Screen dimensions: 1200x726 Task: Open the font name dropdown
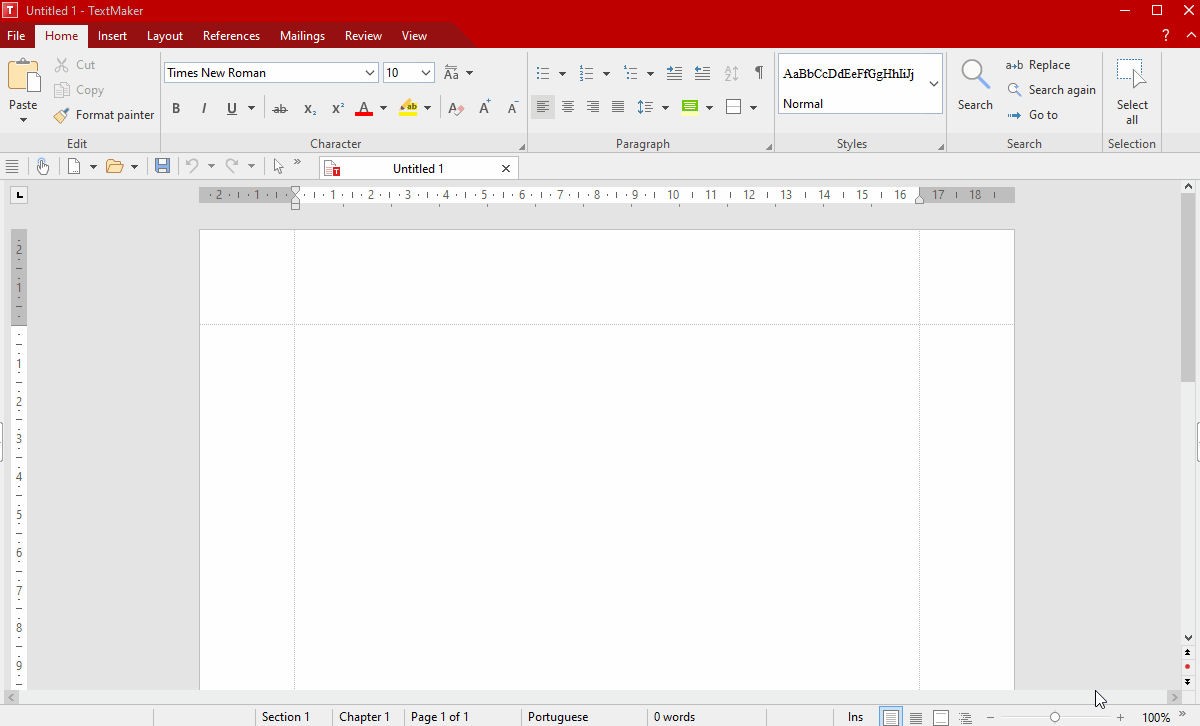pyautogui.click(x=370, y=73)
